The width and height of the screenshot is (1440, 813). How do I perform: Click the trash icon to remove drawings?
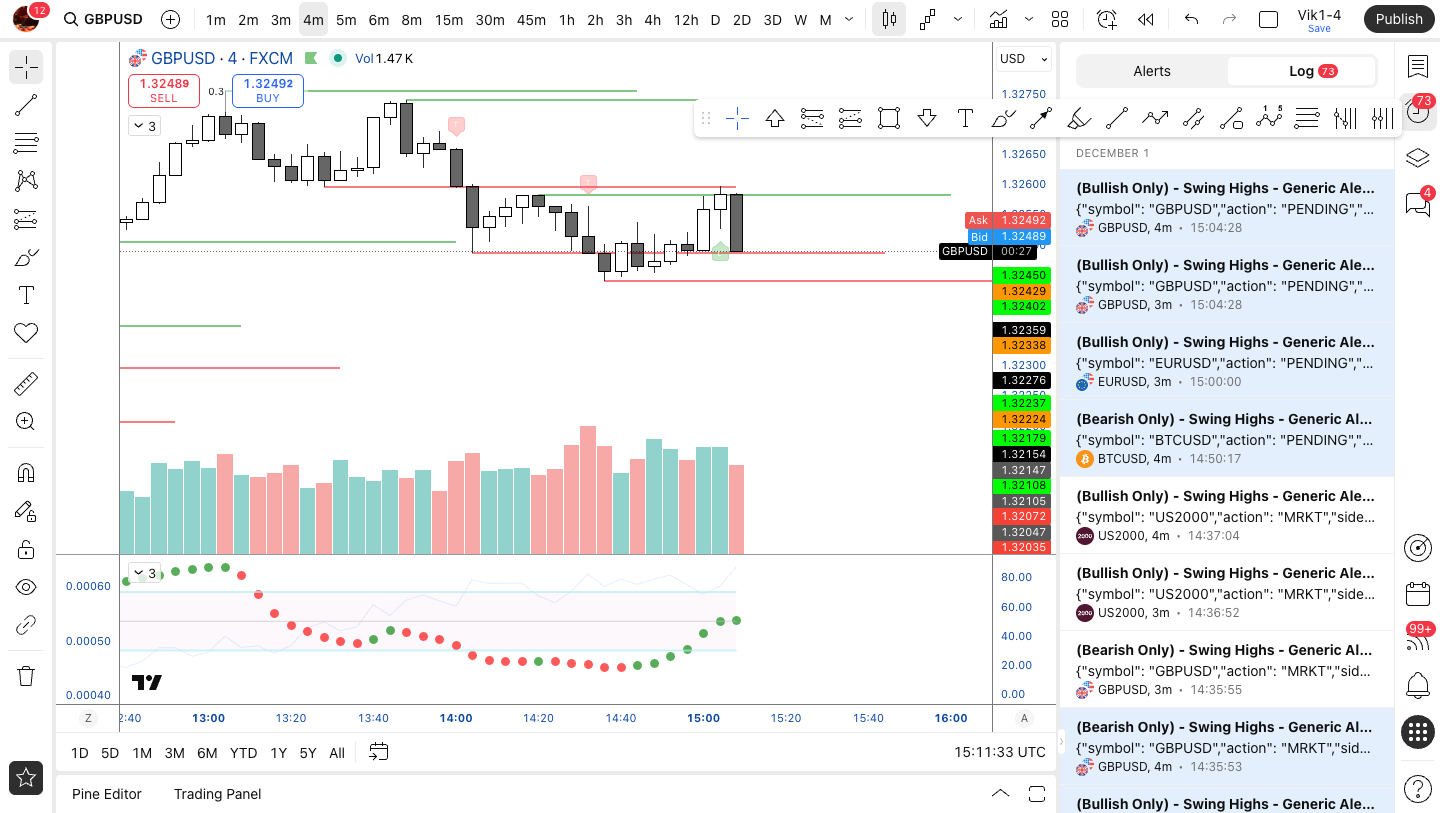click(x=26, y=676)
